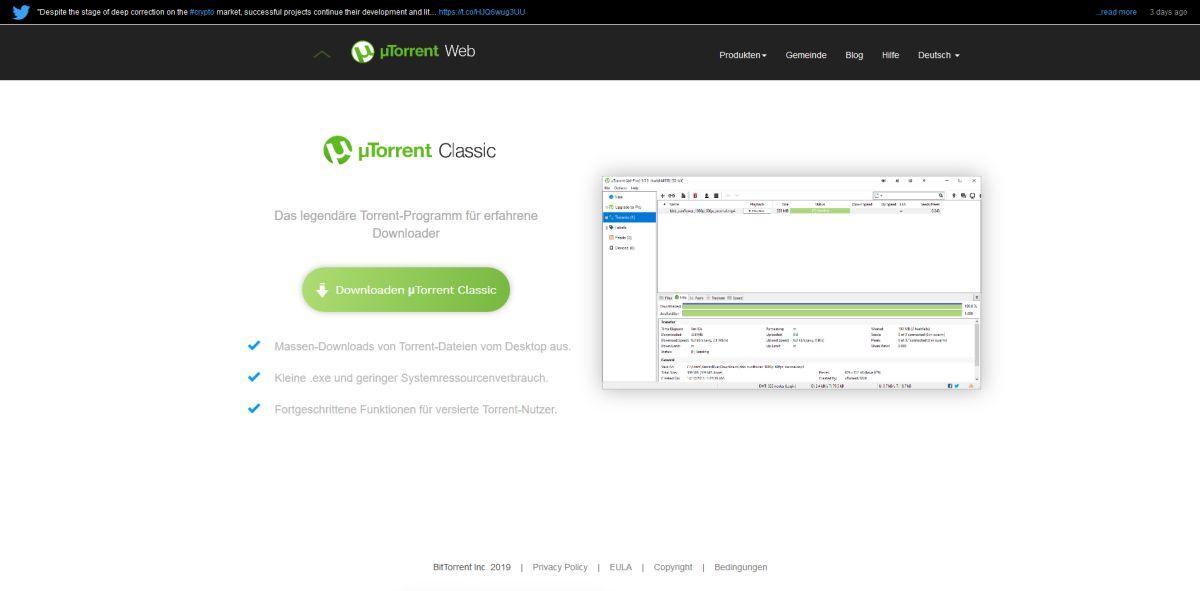1200x591 pixels.
Task: Click the µTorrent Classic logo
Action: (x=409, y=150)
